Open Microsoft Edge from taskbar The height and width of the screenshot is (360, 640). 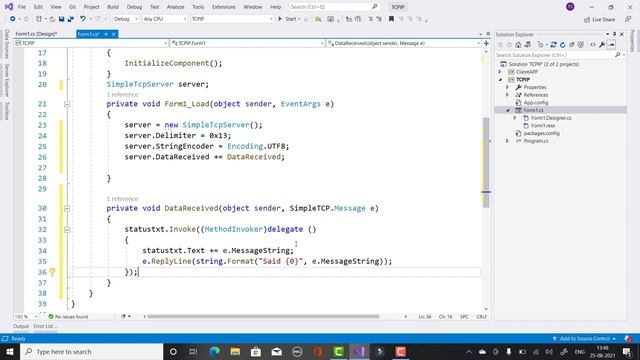pos(215,351)
